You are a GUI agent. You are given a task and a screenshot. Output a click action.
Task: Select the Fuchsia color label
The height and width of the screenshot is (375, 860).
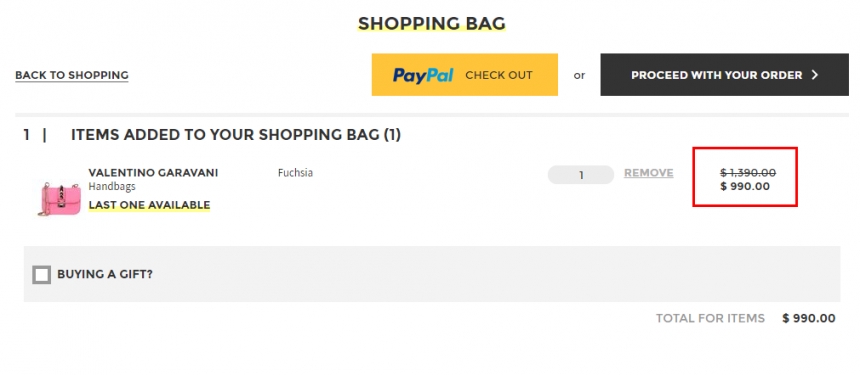(x=296, y=173)
